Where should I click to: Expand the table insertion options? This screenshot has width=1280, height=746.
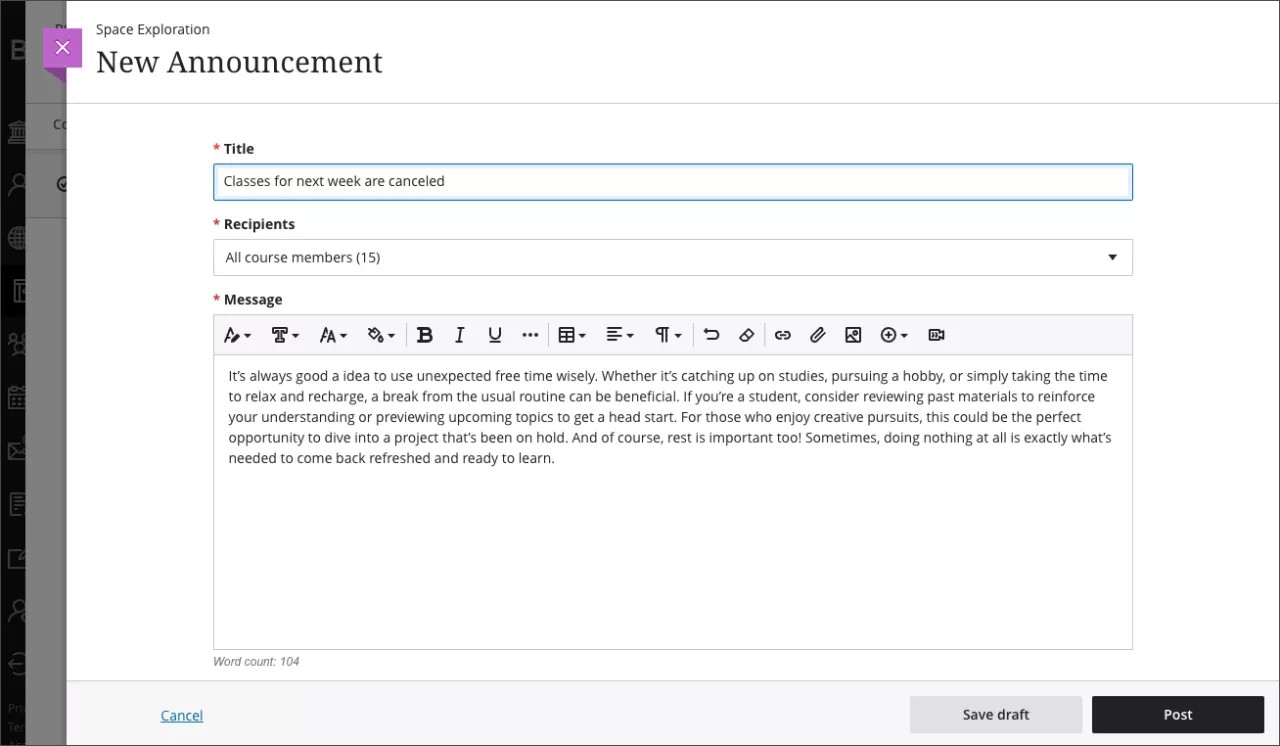click(571, 335)
